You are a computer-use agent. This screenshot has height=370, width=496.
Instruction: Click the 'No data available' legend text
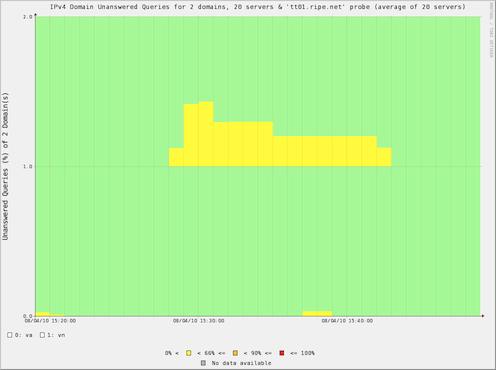coord(241,363)
